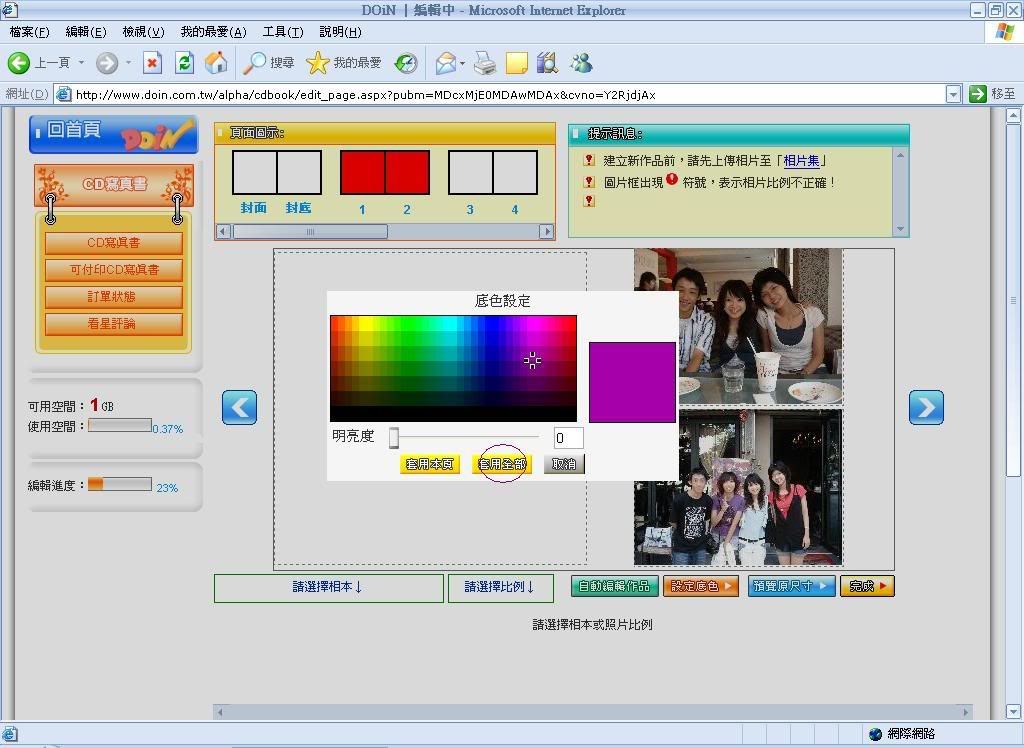Open the 請選擇相本 album dropdown
Viewport: 1024px width, 748px height.
click(328, 588)
